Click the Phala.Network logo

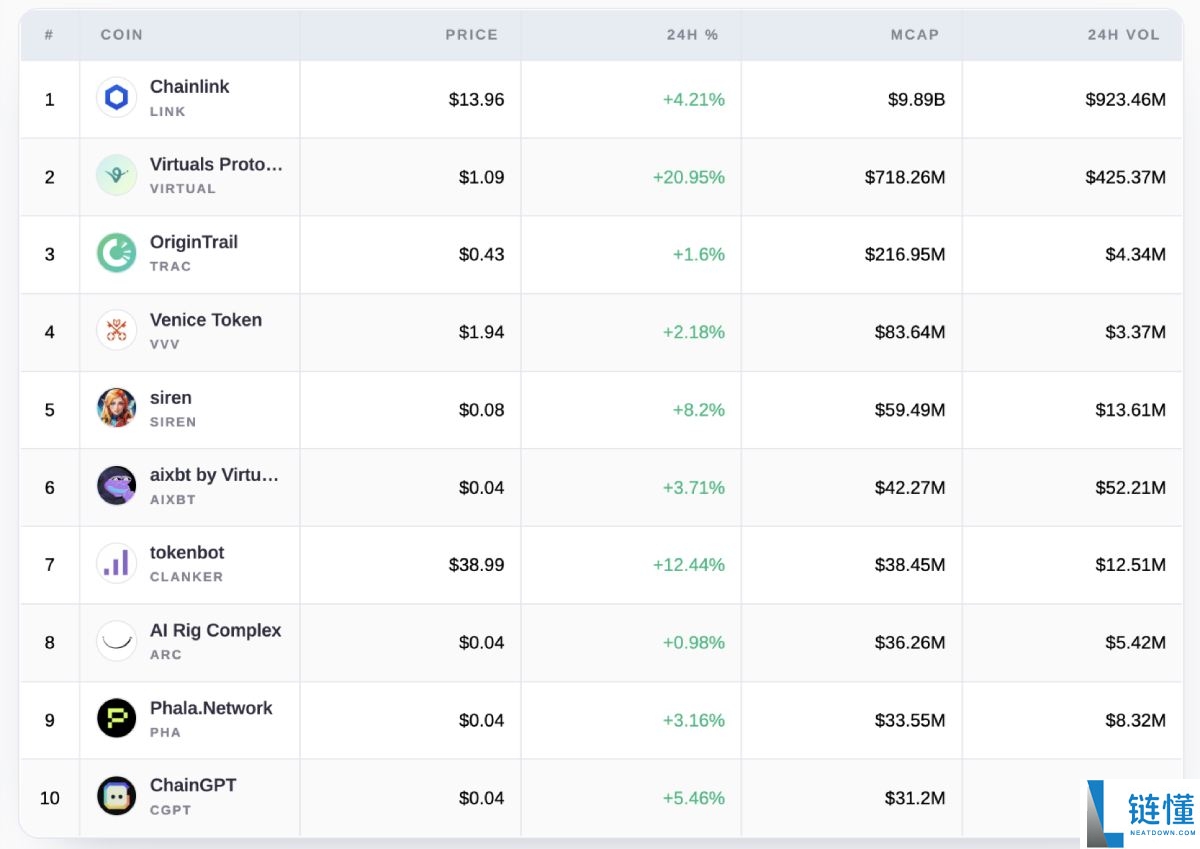click(x=116, y=719)
